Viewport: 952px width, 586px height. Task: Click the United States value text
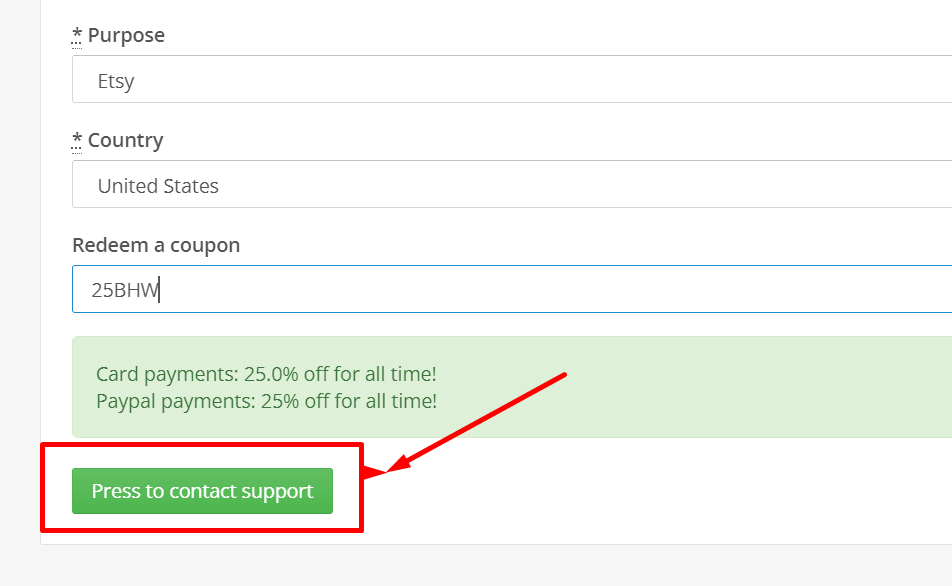158,186
